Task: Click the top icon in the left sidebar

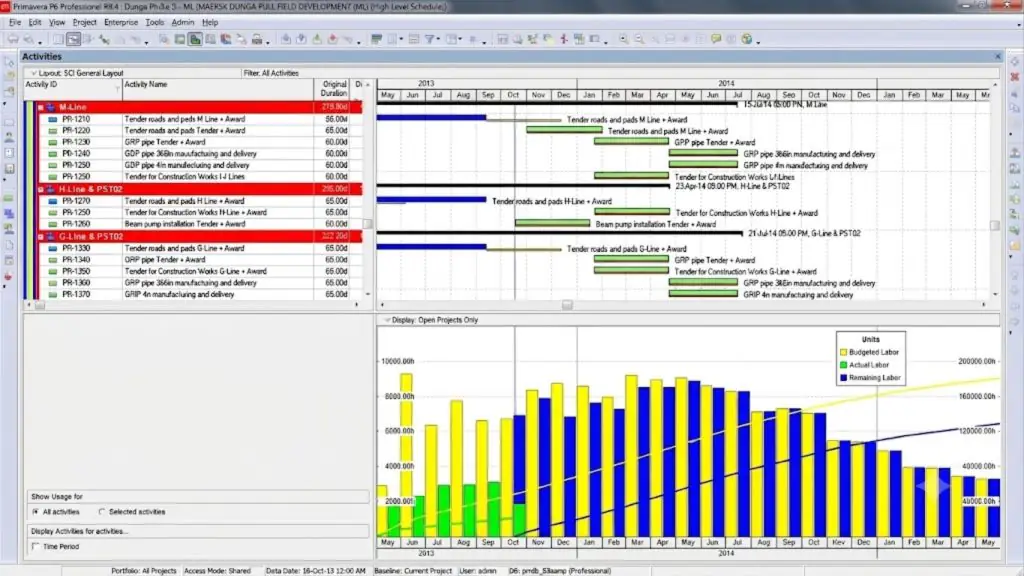Action: pos(9,62)
